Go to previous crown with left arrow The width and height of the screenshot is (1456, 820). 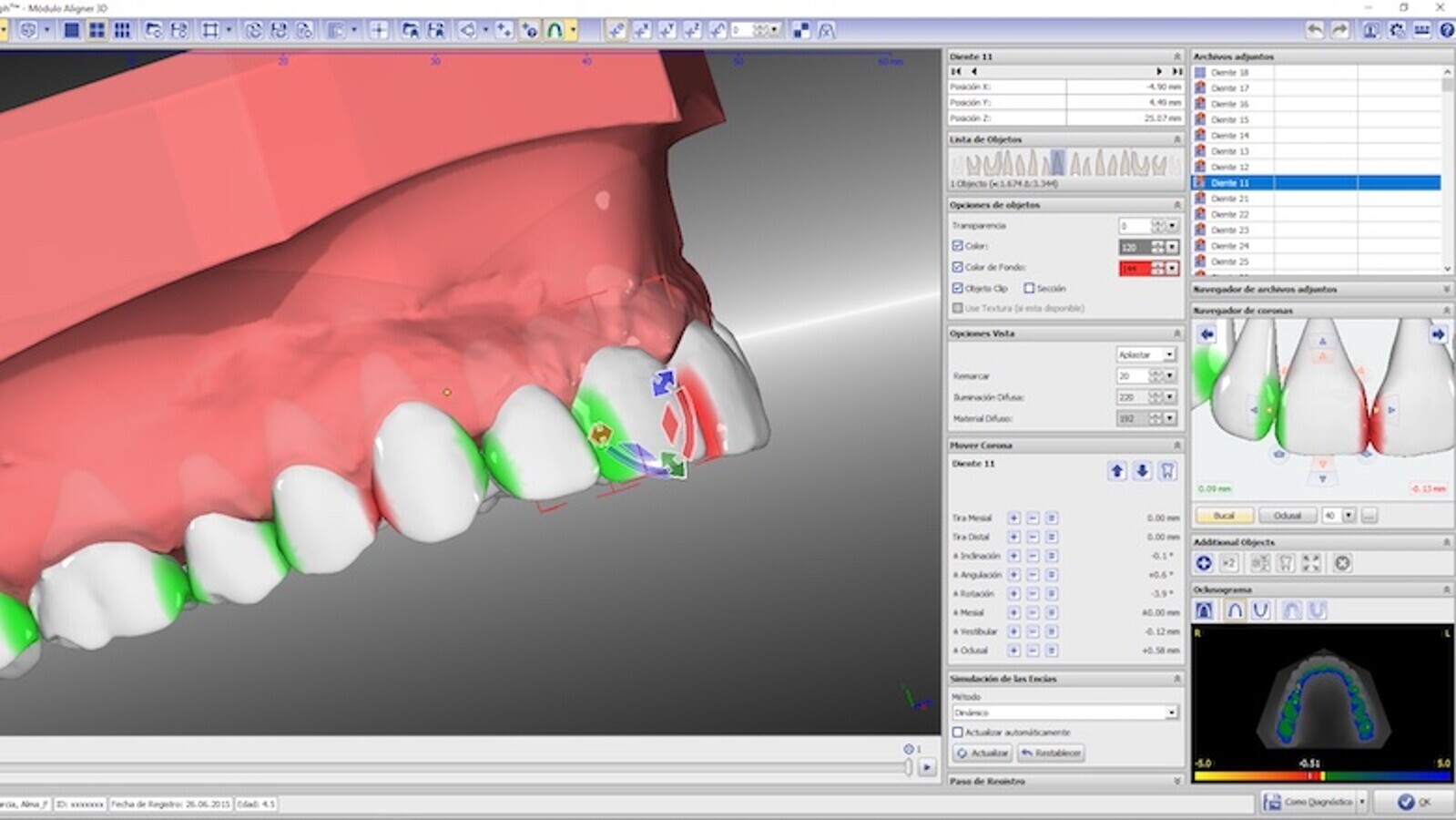pos(1207,334)
